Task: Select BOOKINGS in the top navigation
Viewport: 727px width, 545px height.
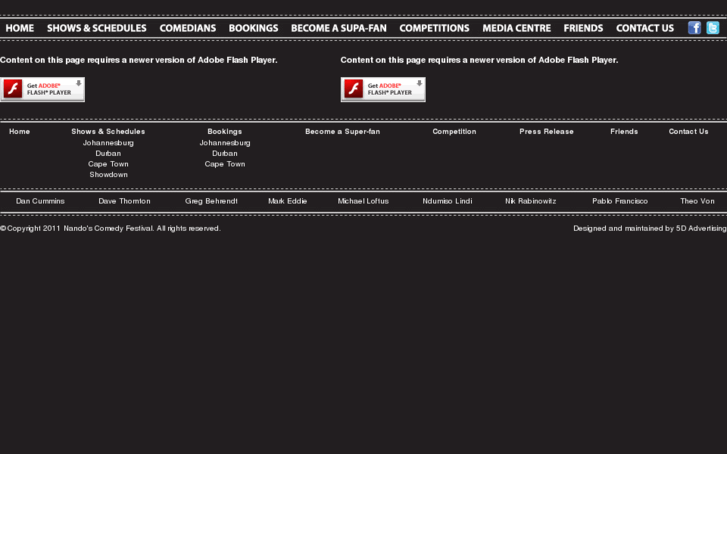Action: pyautogui.click(x=253, y=28)
